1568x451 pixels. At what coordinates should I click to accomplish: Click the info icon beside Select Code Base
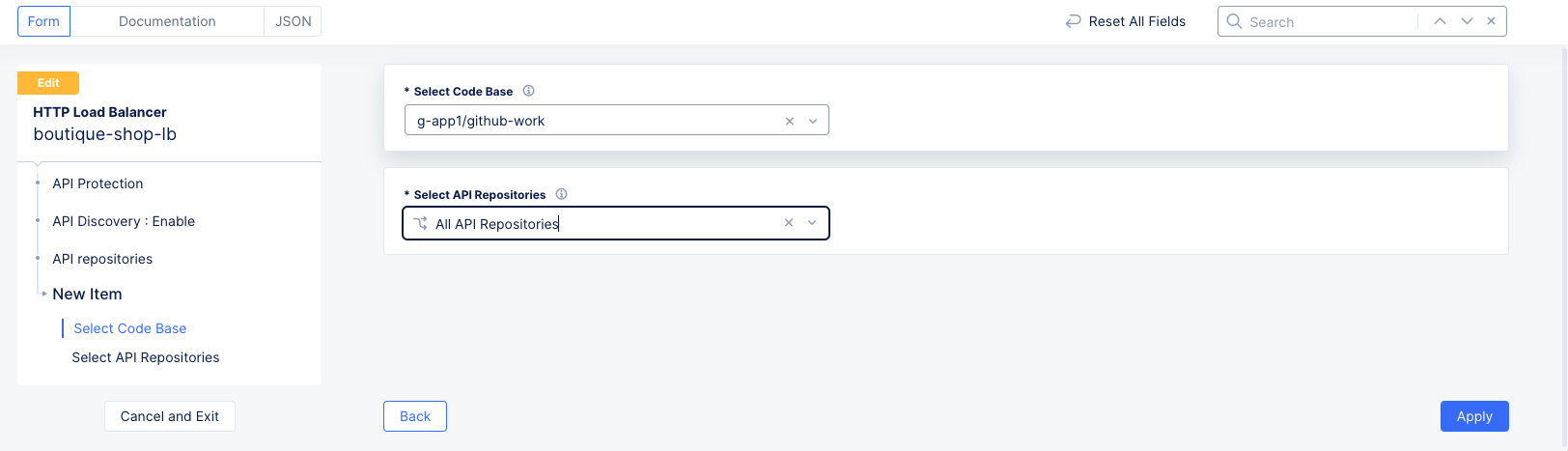coord(528,91)
